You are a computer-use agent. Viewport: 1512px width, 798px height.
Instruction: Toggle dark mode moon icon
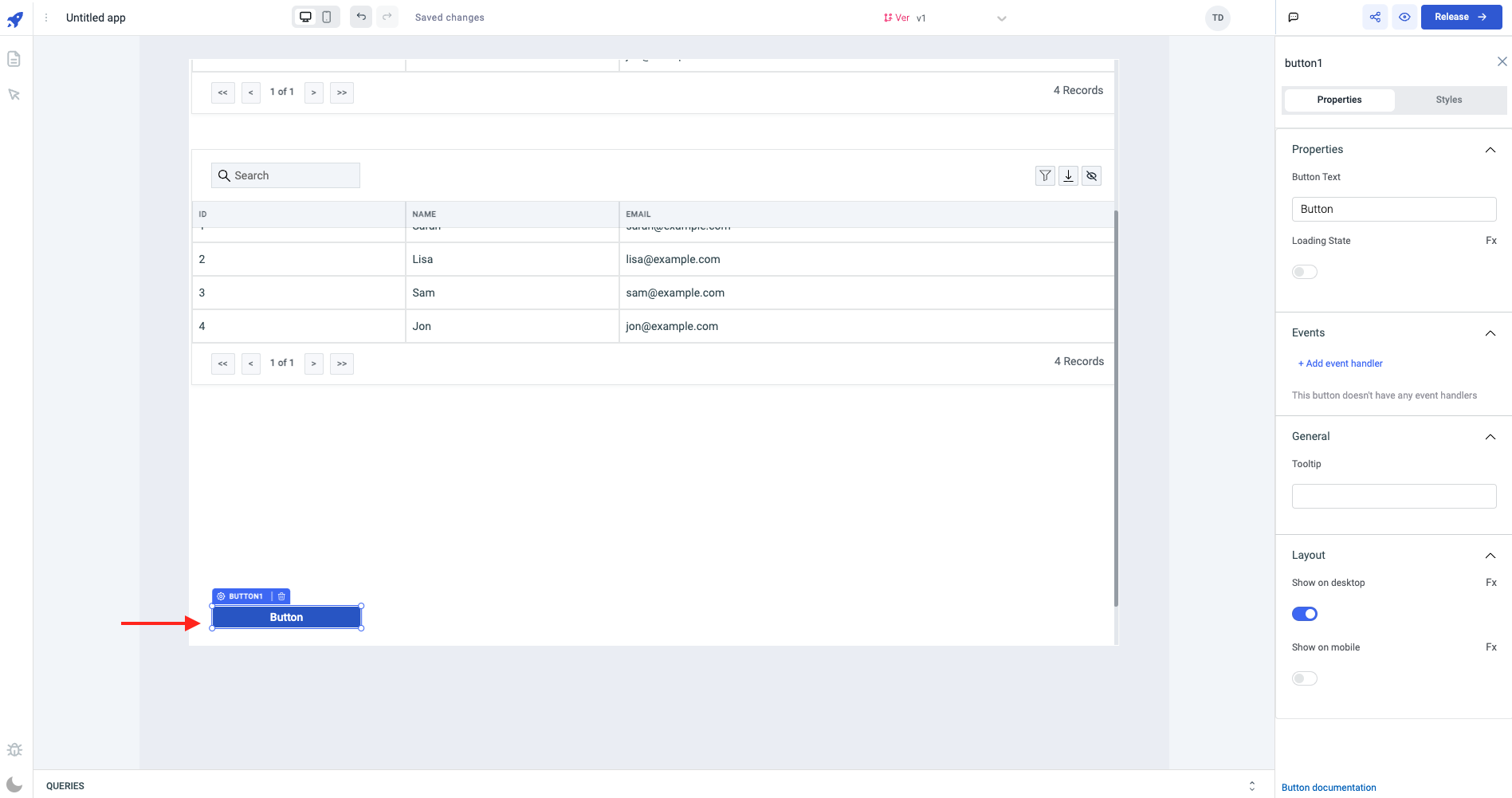click(x=14, y=784)
